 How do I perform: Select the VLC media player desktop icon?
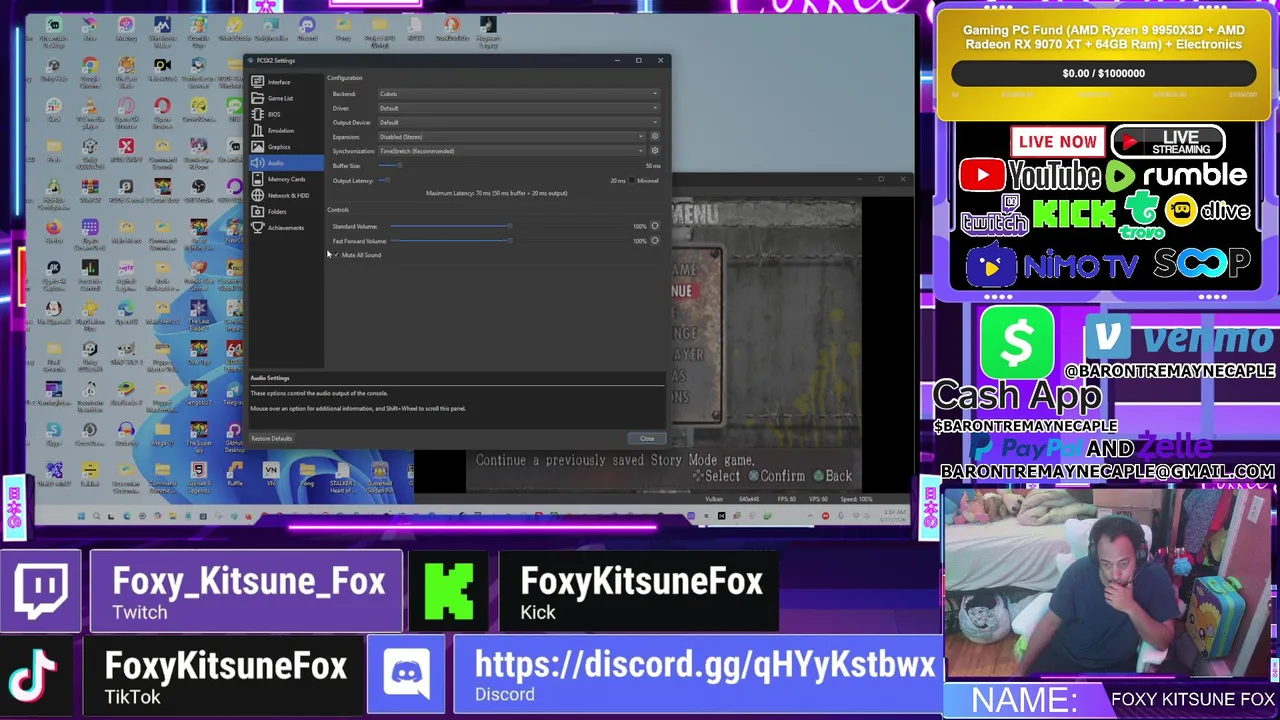tap(90, 110)
